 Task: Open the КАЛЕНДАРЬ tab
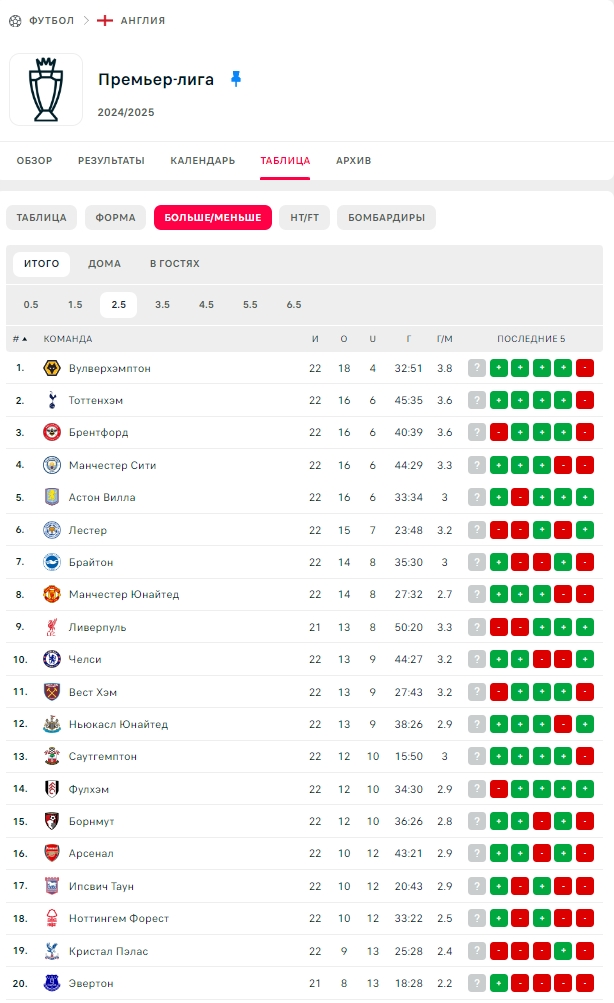click(203, 161)
